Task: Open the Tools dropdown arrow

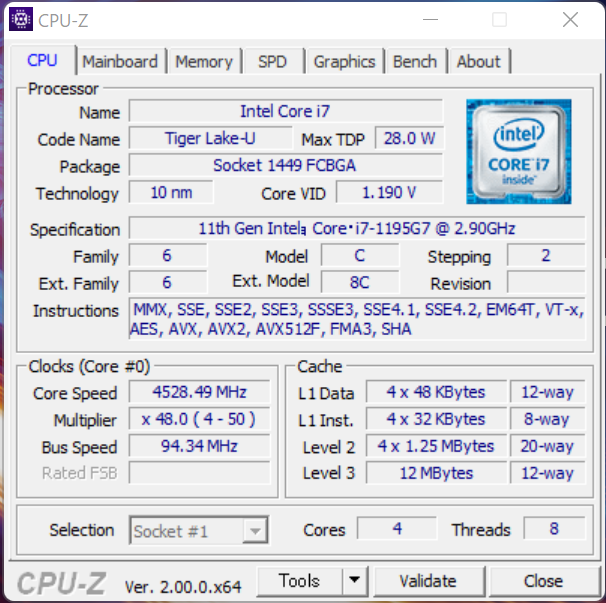Action: pyautogui.click(x=355, y=581)
